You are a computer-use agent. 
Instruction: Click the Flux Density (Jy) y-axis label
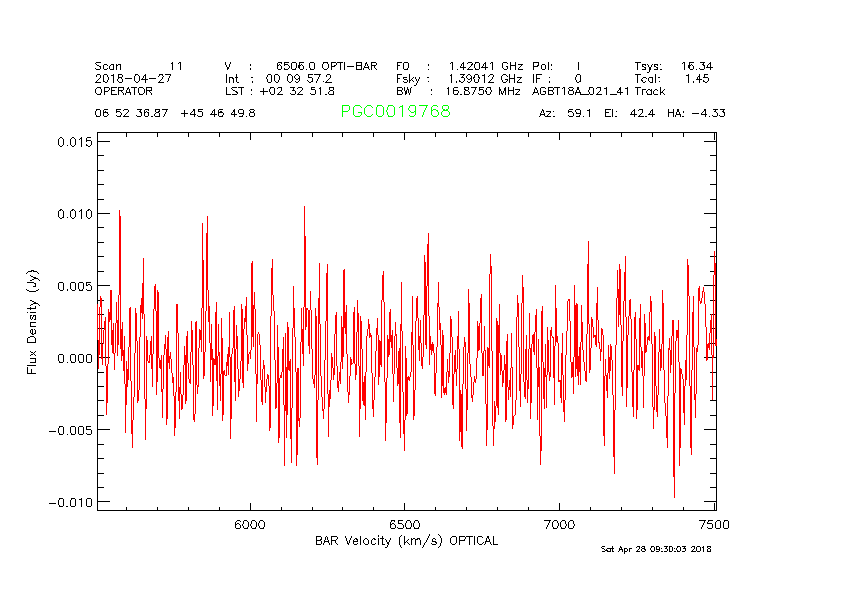tap(33, 325)
